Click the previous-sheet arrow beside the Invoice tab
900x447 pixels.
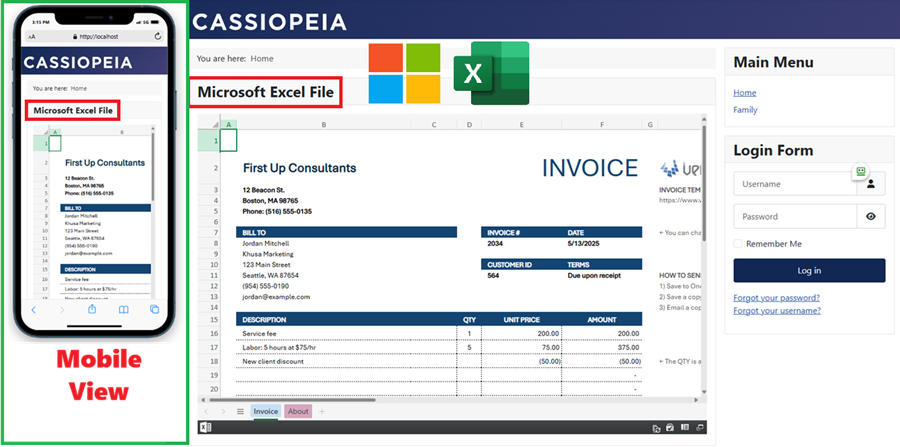(208, 411)
